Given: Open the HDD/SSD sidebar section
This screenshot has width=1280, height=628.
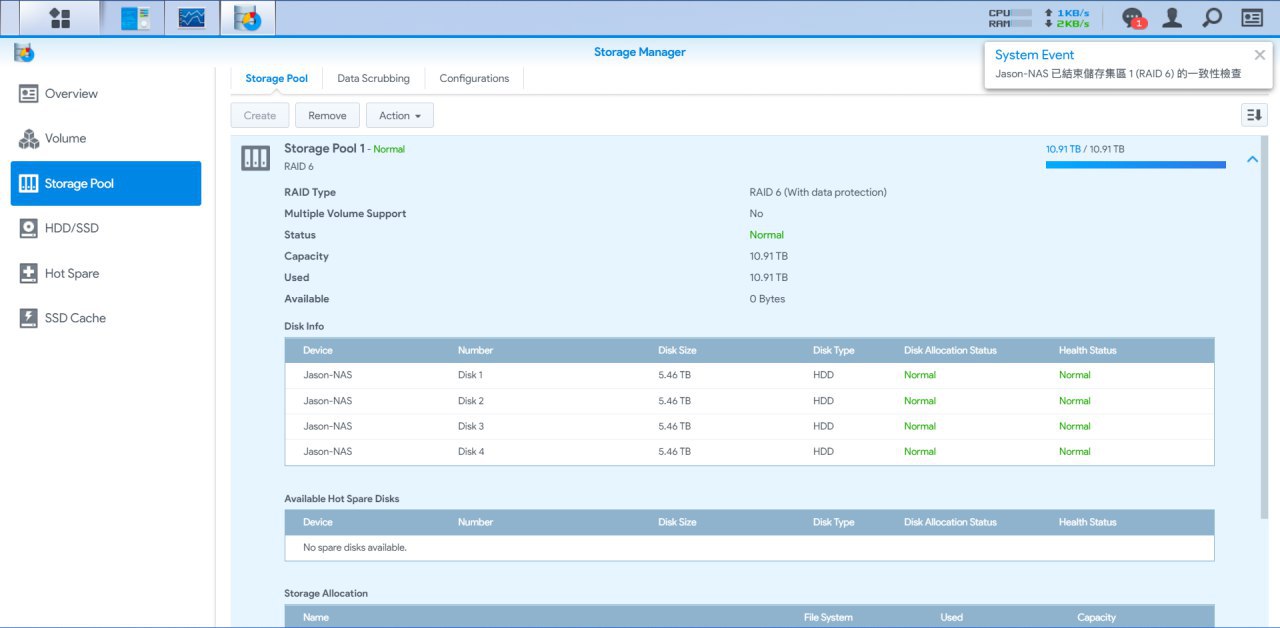Looking at the screenshot, I should click(71, 228).
